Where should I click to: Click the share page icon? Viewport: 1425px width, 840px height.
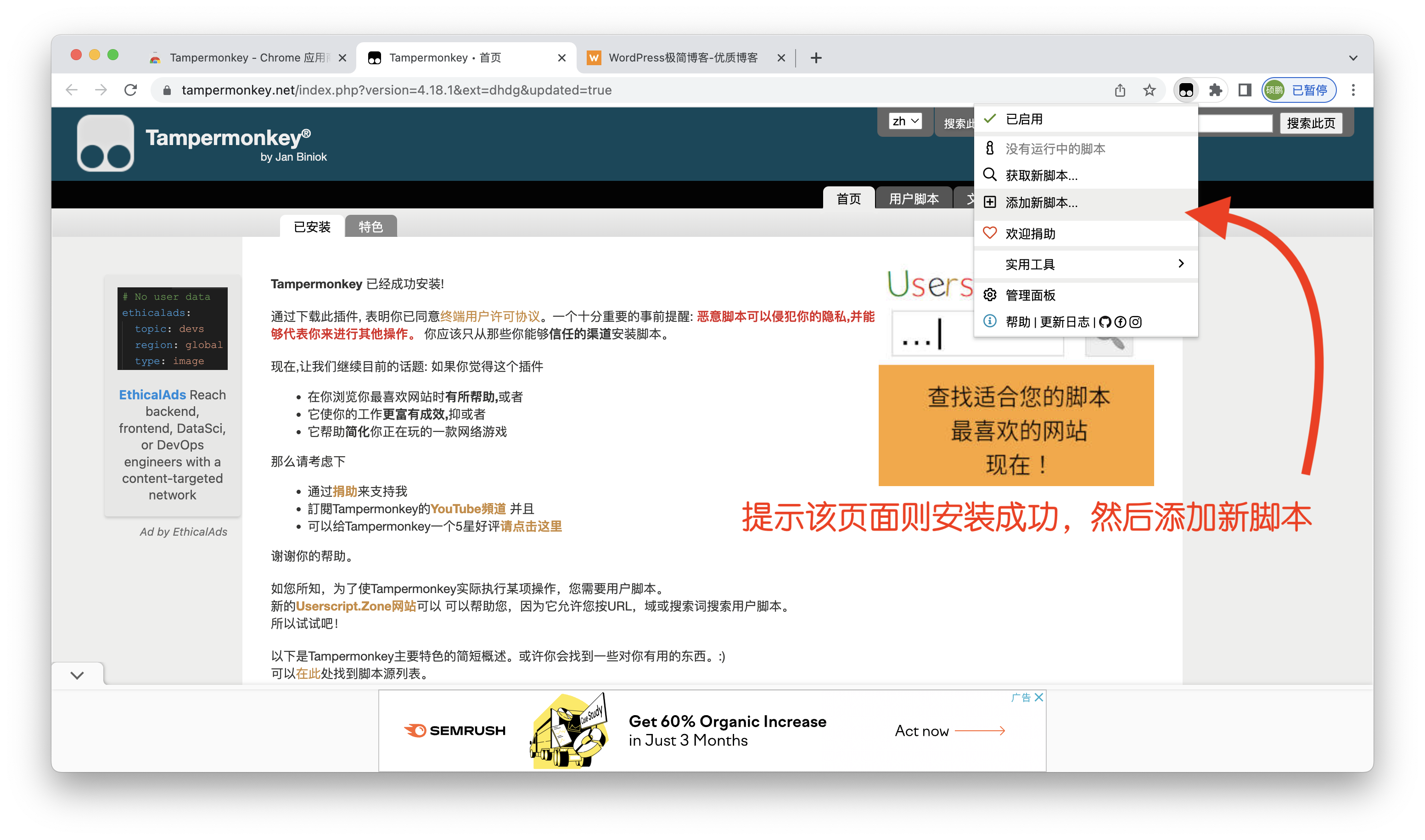1120,90
